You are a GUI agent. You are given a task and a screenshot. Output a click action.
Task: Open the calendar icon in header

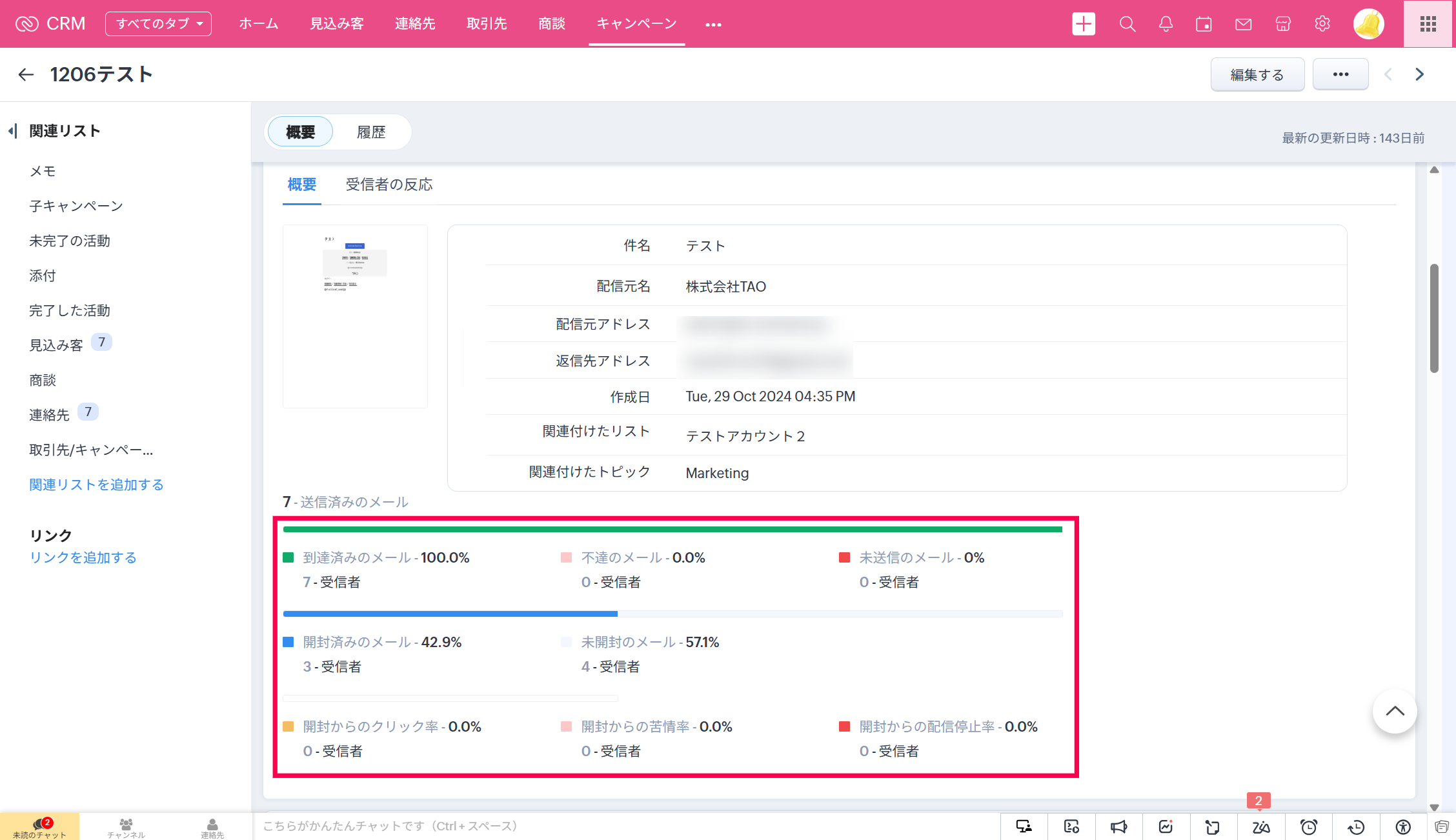point(1204,25)
